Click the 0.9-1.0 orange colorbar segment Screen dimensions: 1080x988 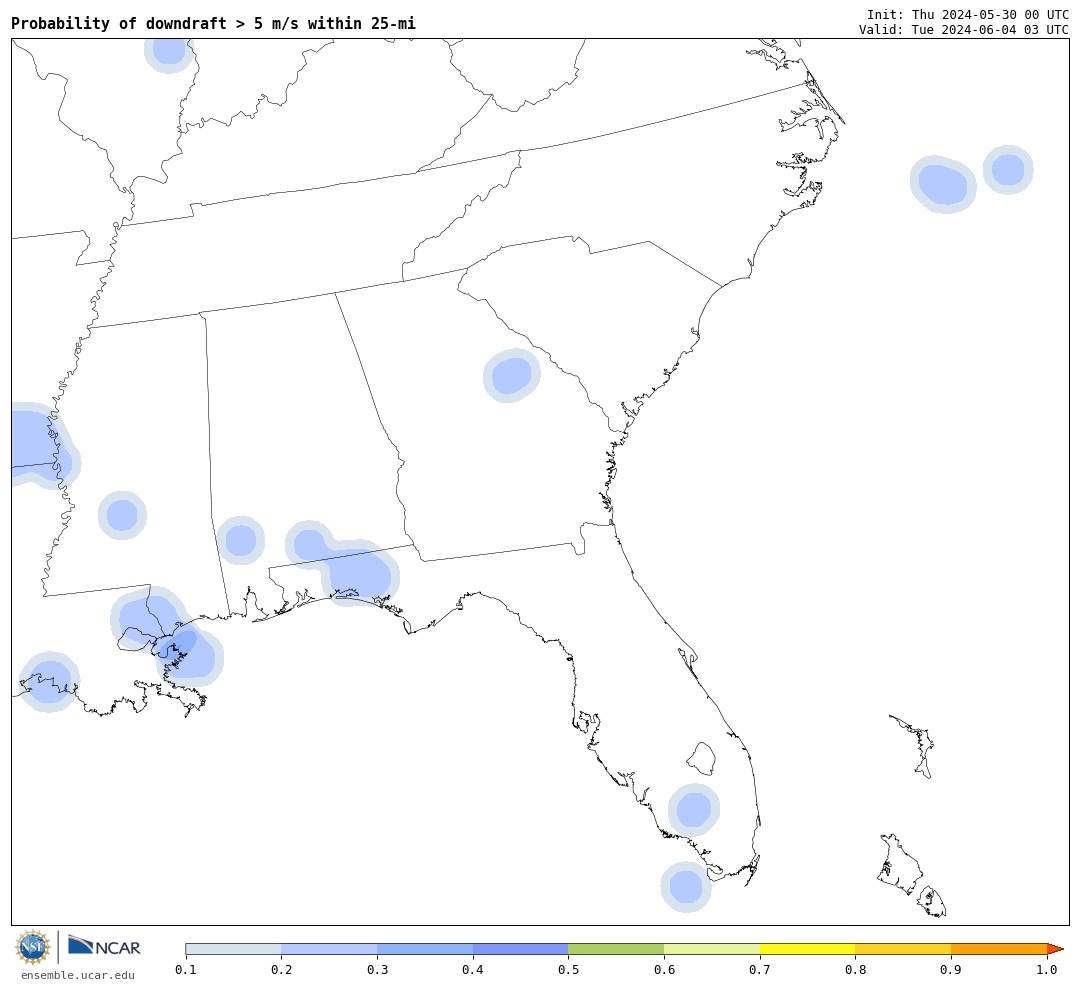999,949
